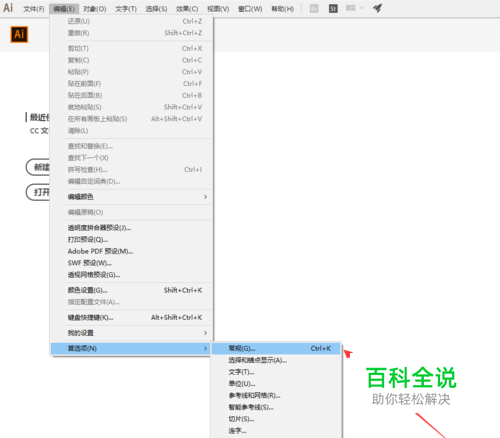Click the 新建 button on start screen

38,167
